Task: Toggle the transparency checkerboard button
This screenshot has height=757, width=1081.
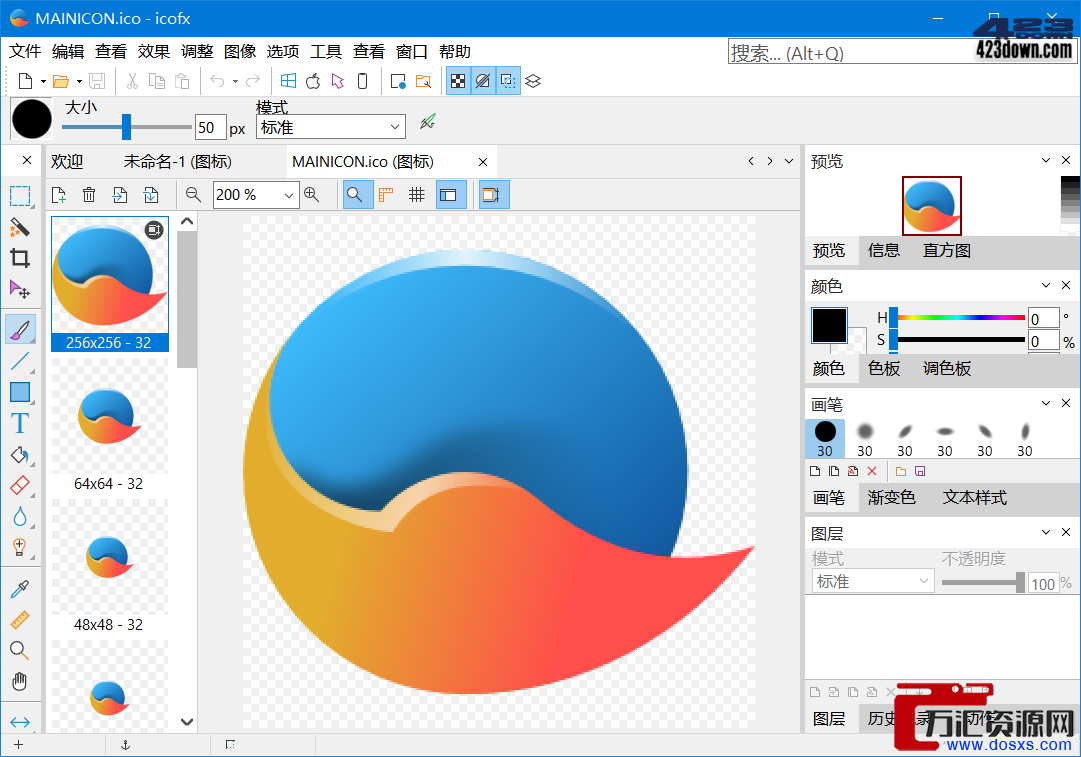Action: (x=458, y=81)
